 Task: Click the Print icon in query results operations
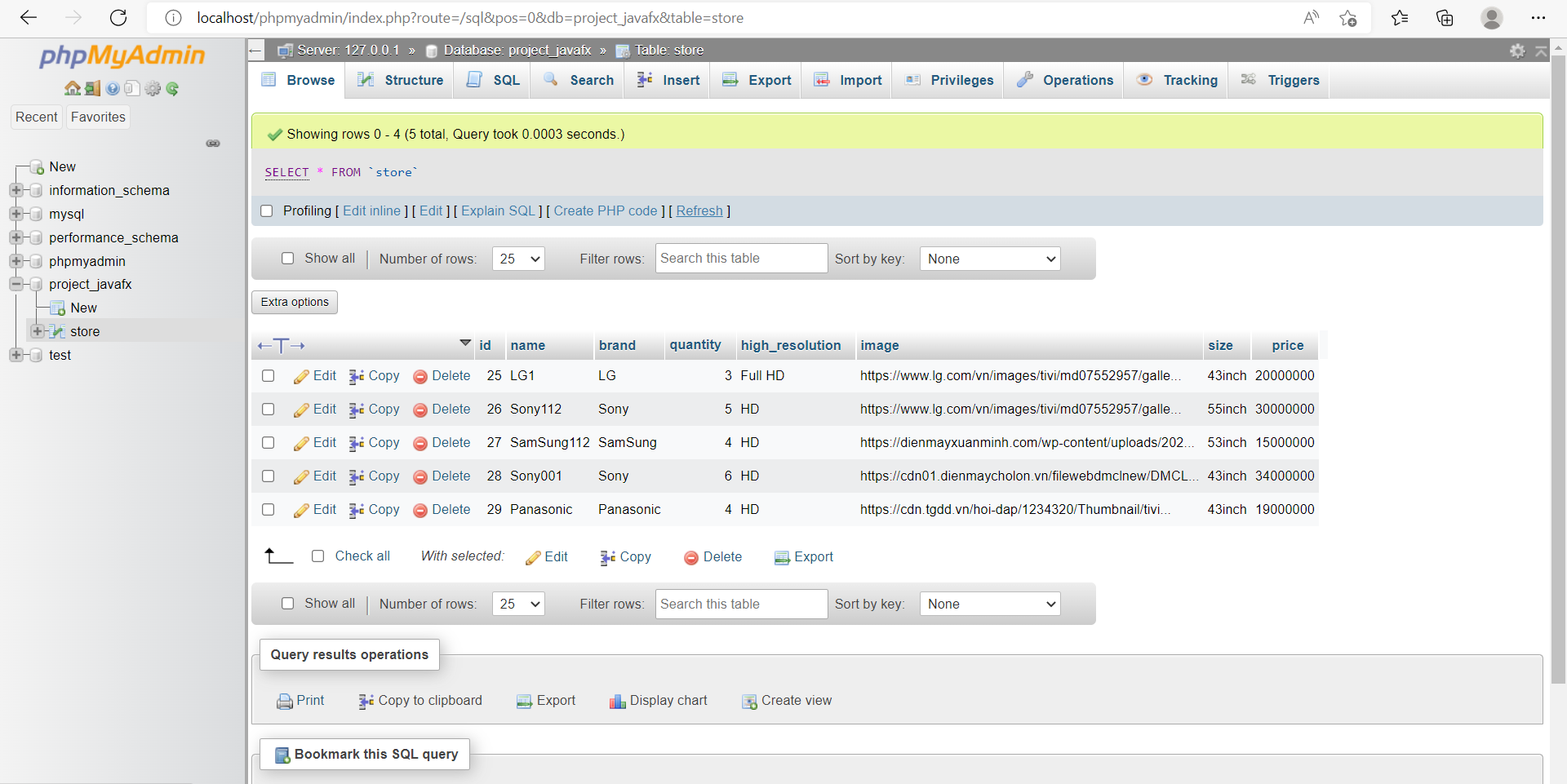coord(285,701)
